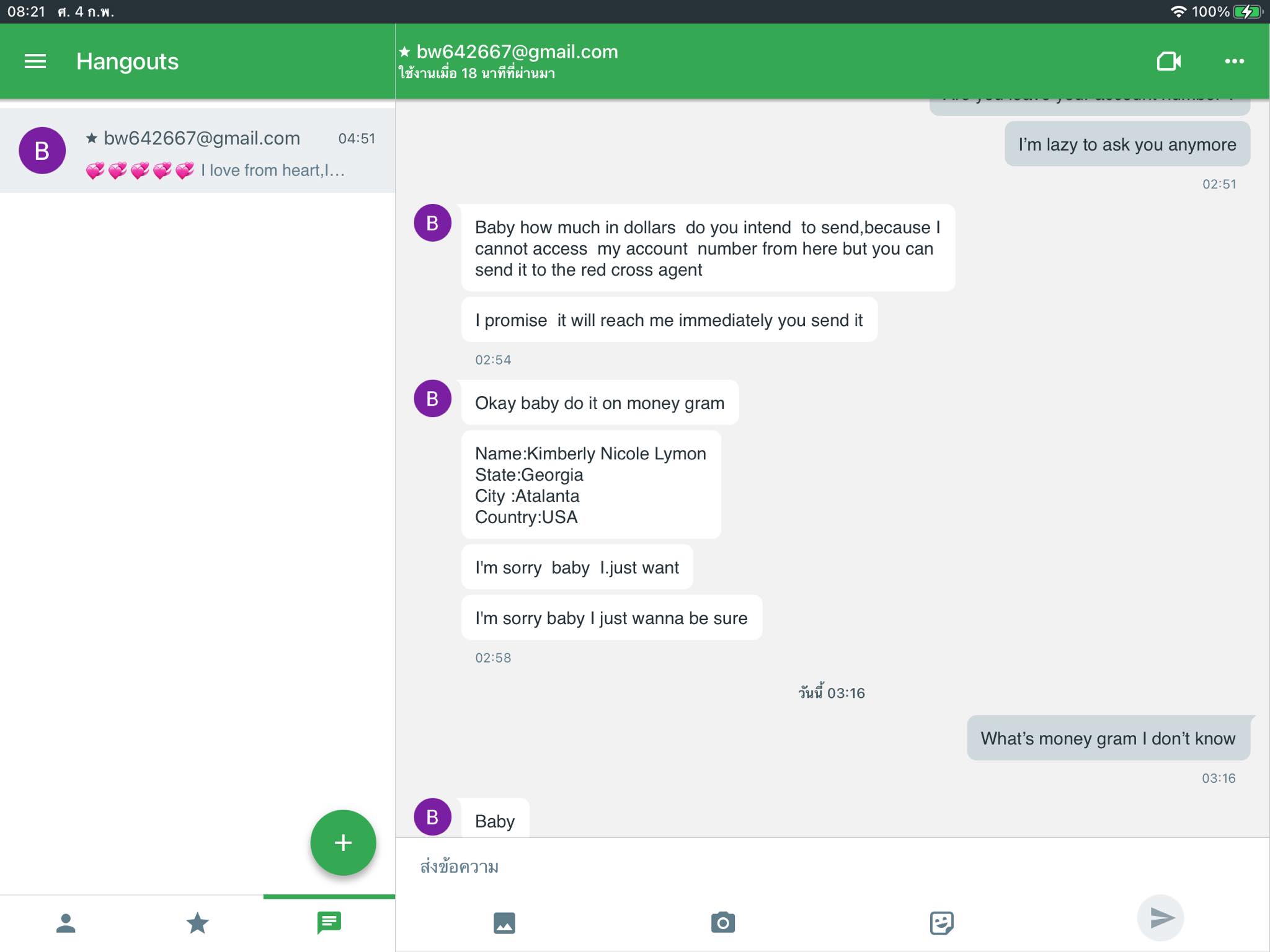
Task: Tap the send message arrow button
Action: [x=1161, y=918]
